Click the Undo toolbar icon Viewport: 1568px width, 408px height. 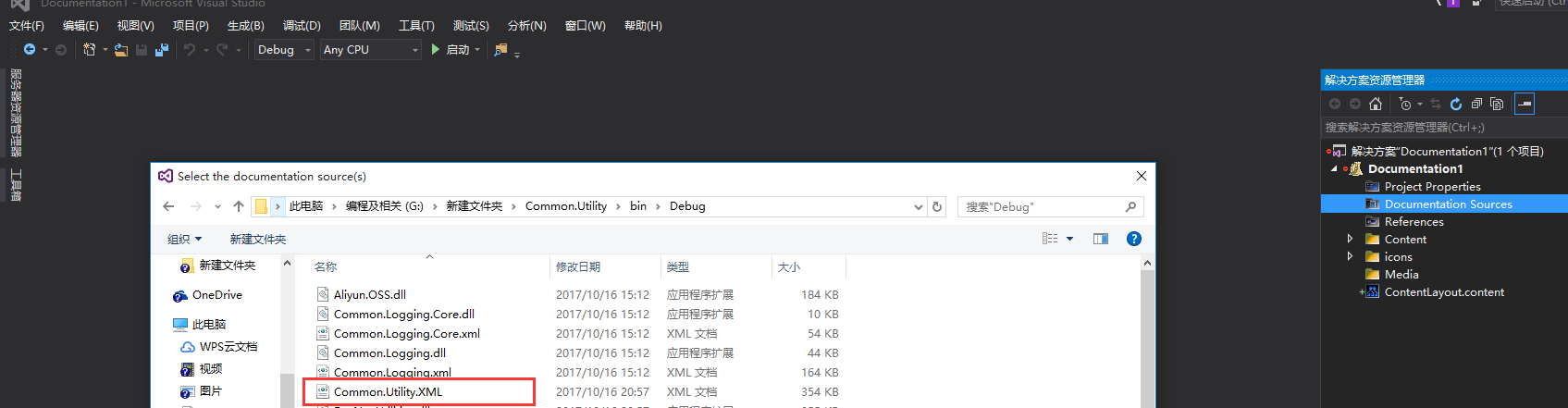190,50
